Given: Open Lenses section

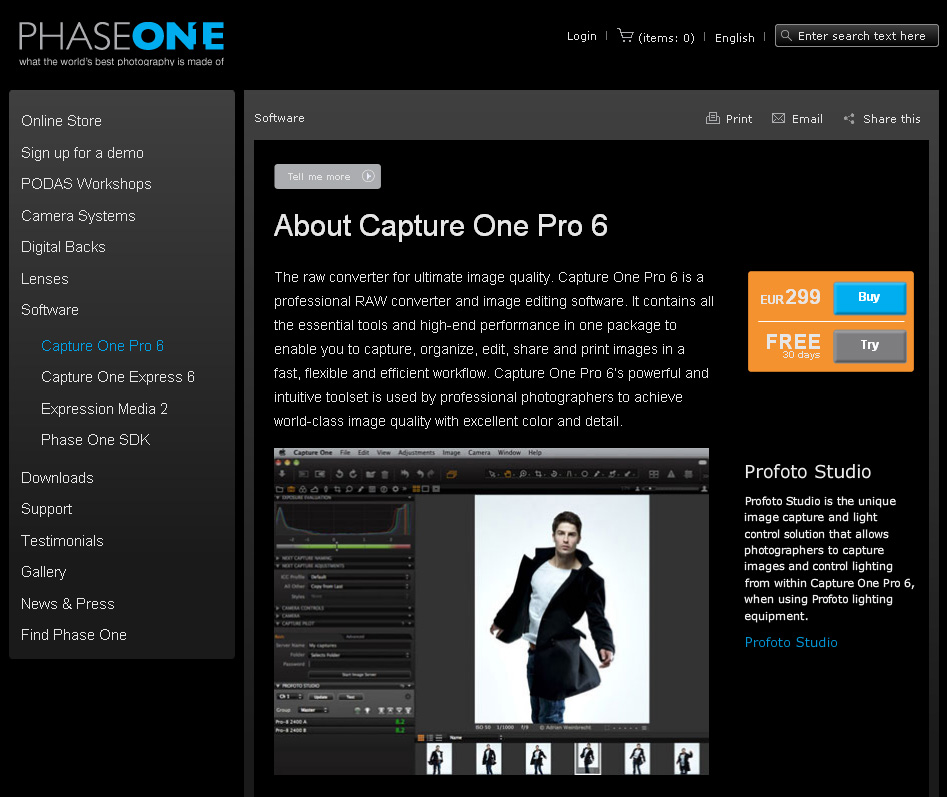Looking at the screenshot, I should (45, 279).
